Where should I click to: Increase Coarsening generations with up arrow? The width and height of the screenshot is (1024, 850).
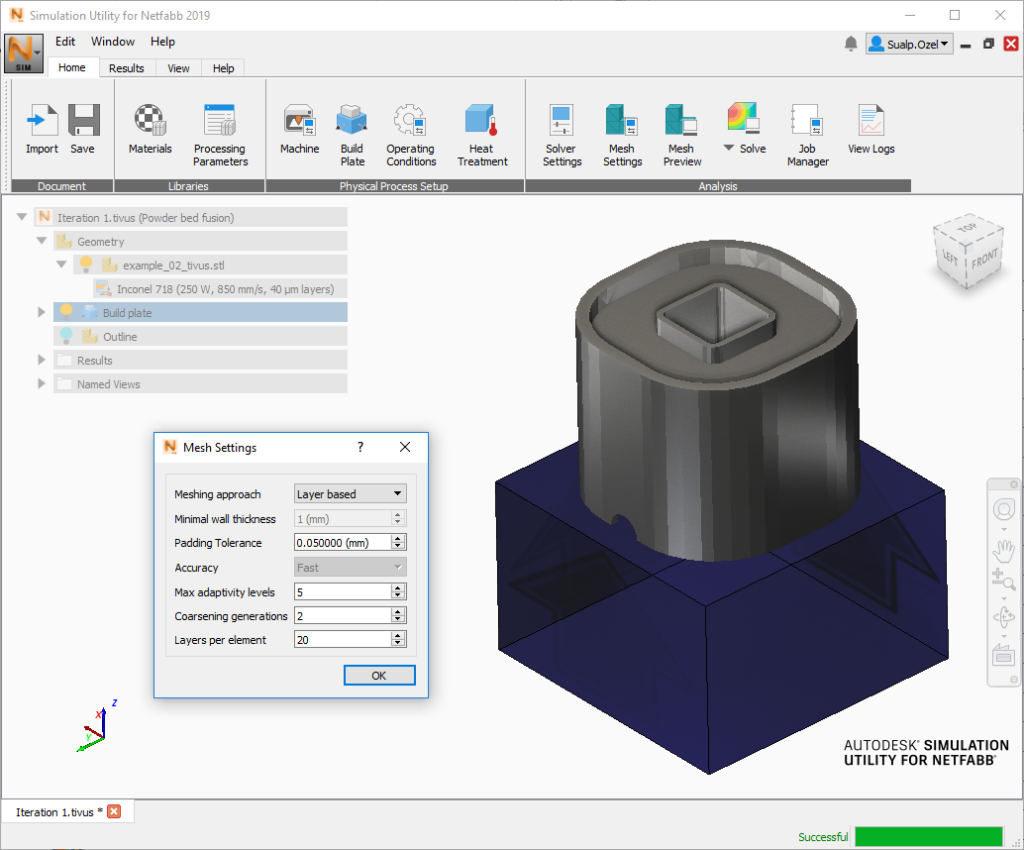pyautogui.click(x=398, y=612)
